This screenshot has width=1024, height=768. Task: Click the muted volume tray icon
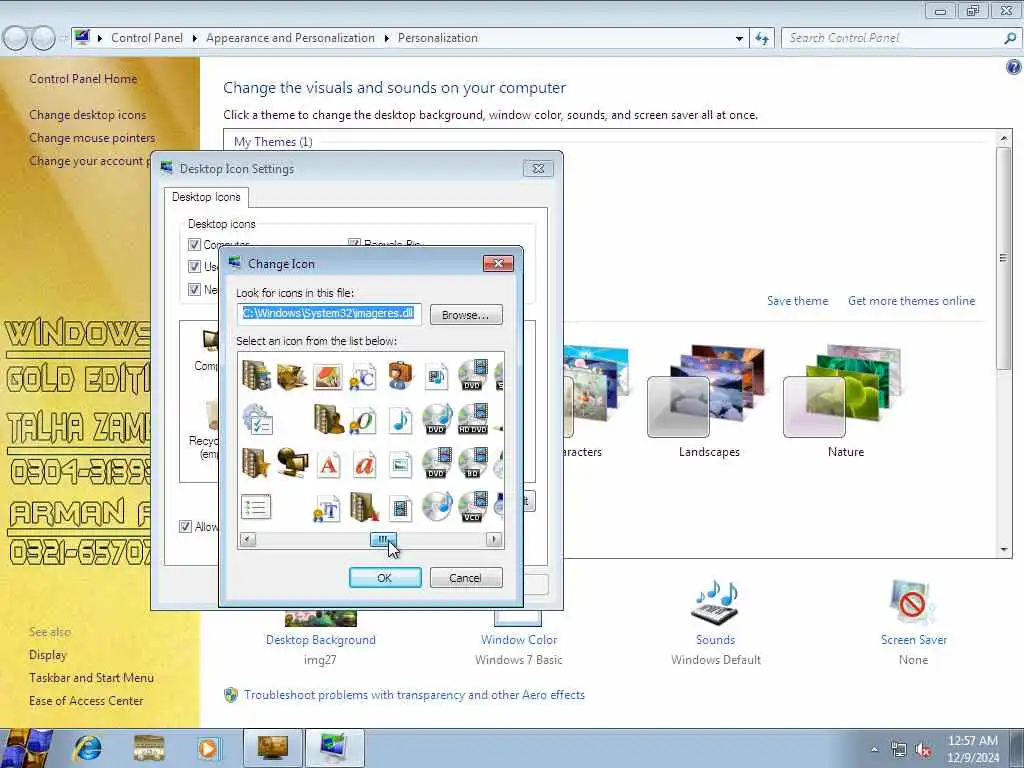pyautogui.click(x=923, y=750)
